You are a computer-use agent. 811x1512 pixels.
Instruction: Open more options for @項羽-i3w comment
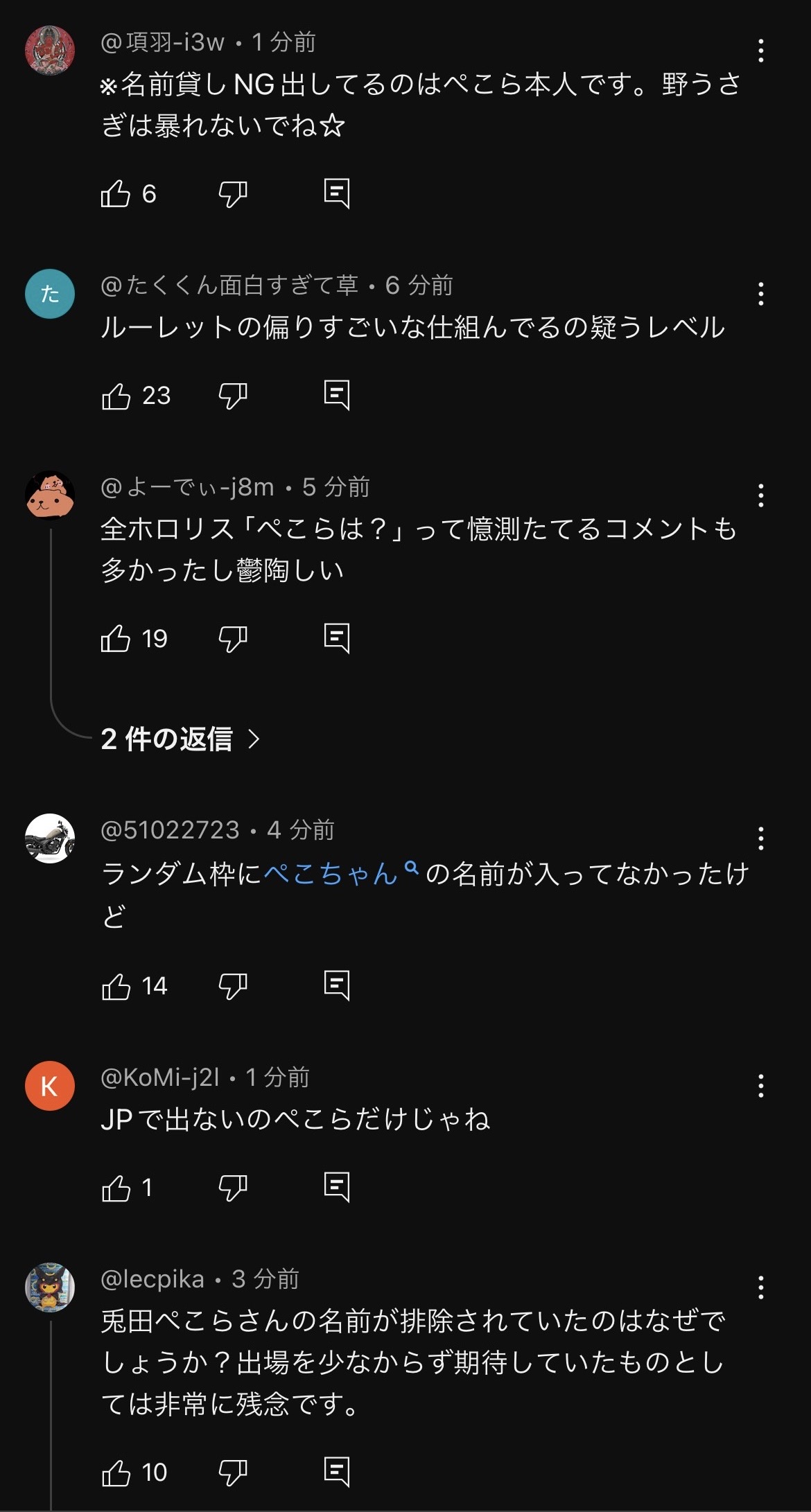[761, 51]
